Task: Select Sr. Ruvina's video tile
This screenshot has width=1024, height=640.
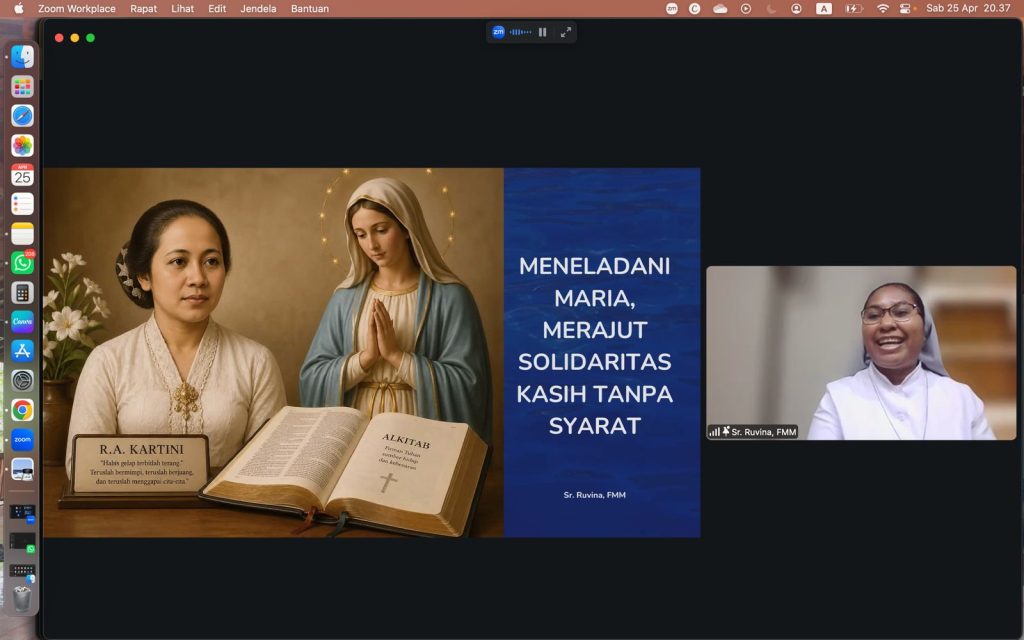Action: [860, 352]
